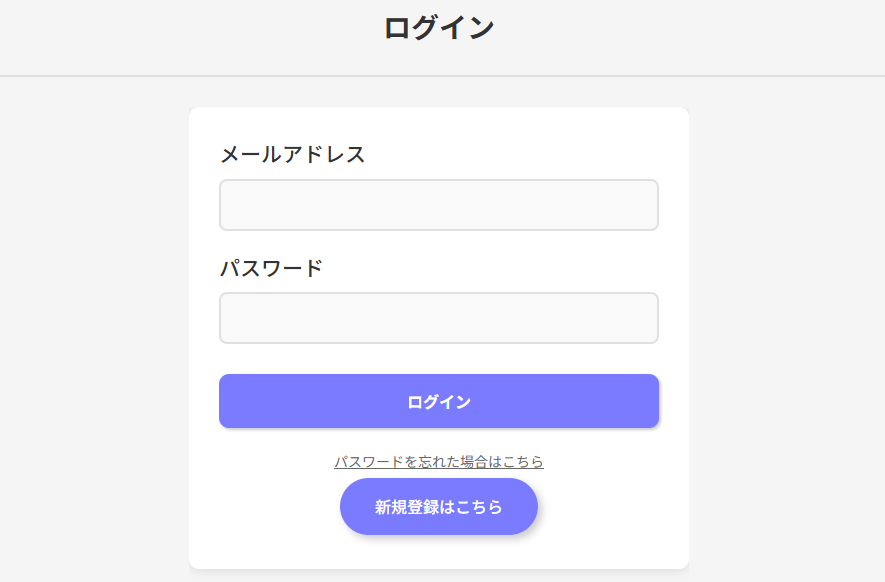Viewport: 885px width, 582px height.
Task: Place cursor in the email address box
Action: (438, 205)
